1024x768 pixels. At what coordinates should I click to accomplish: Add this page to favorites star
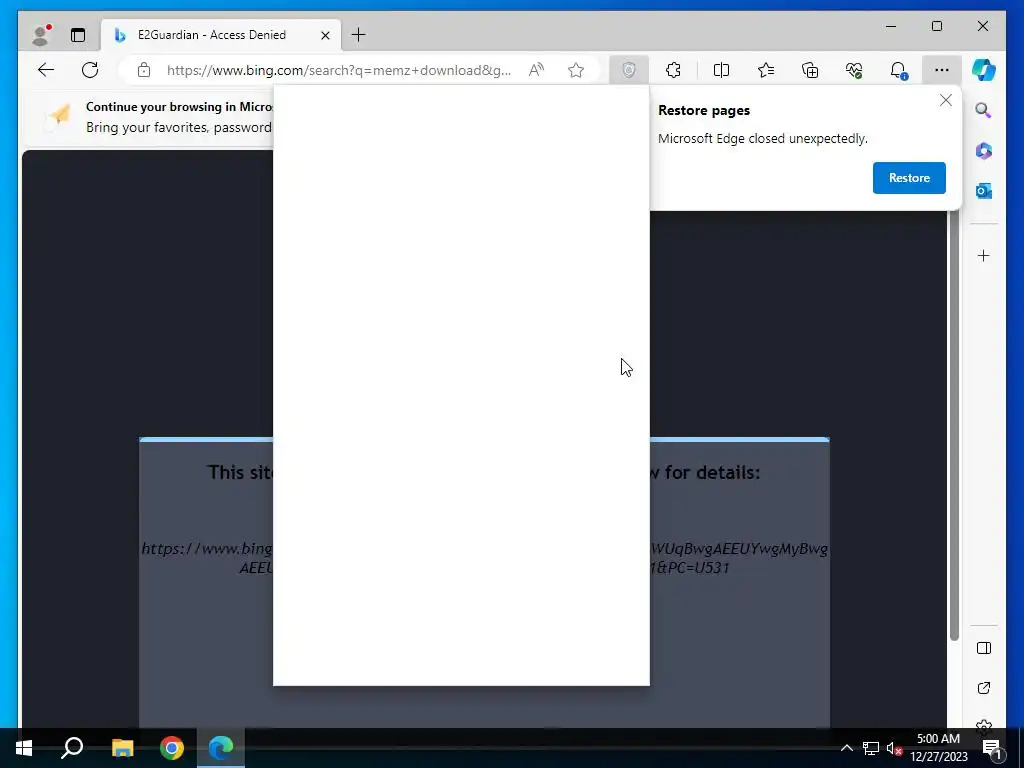[575, 70]
